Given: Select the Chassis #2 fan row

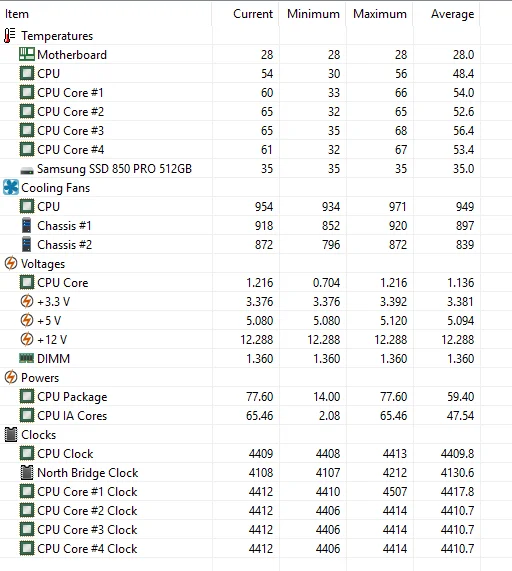Looking at the screenshot, I should pyautogui.click(x=240, y=244).
